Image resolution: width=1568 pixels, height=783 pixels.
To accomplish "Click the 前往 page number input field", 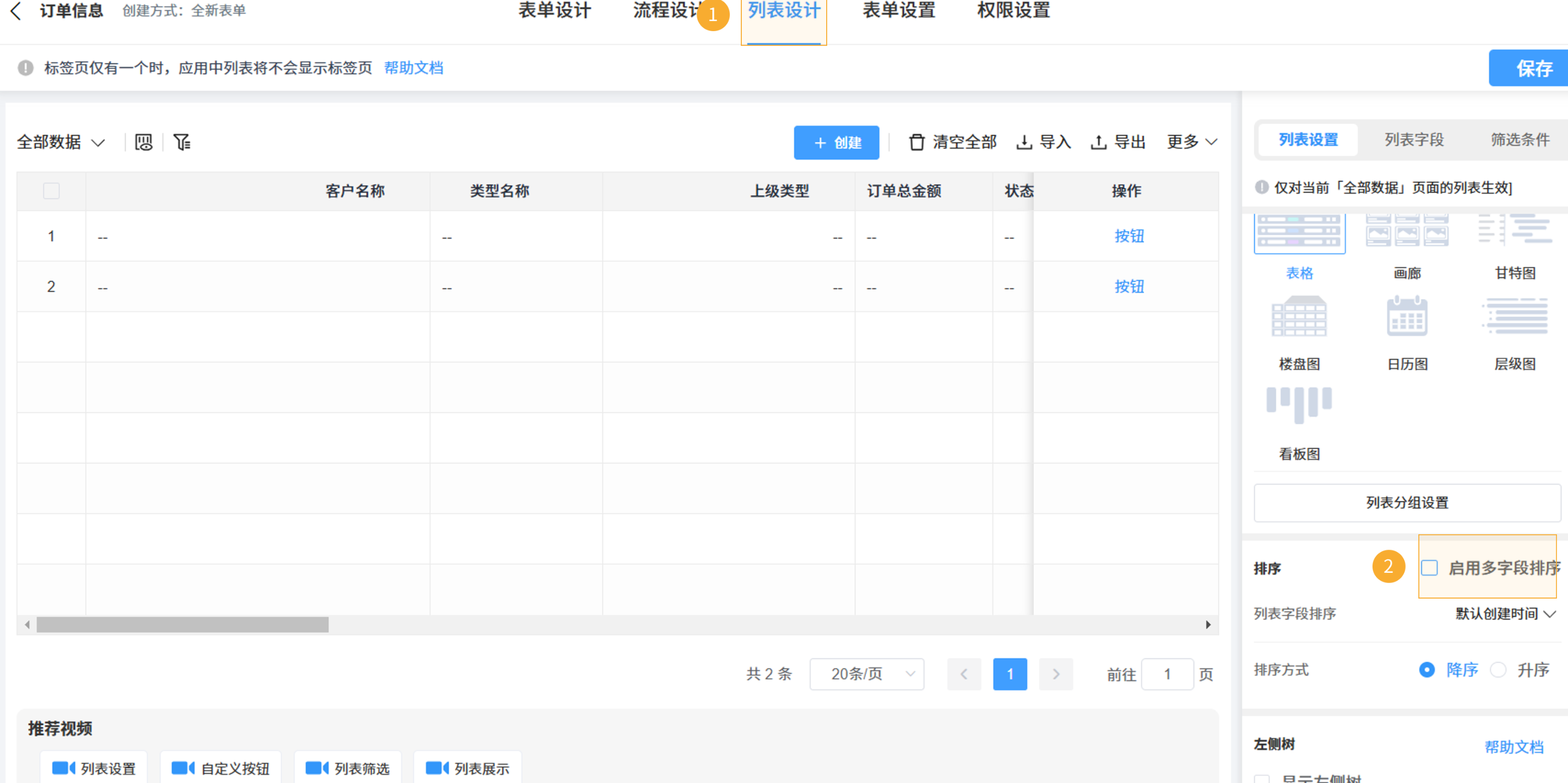I will point(1168,674).
